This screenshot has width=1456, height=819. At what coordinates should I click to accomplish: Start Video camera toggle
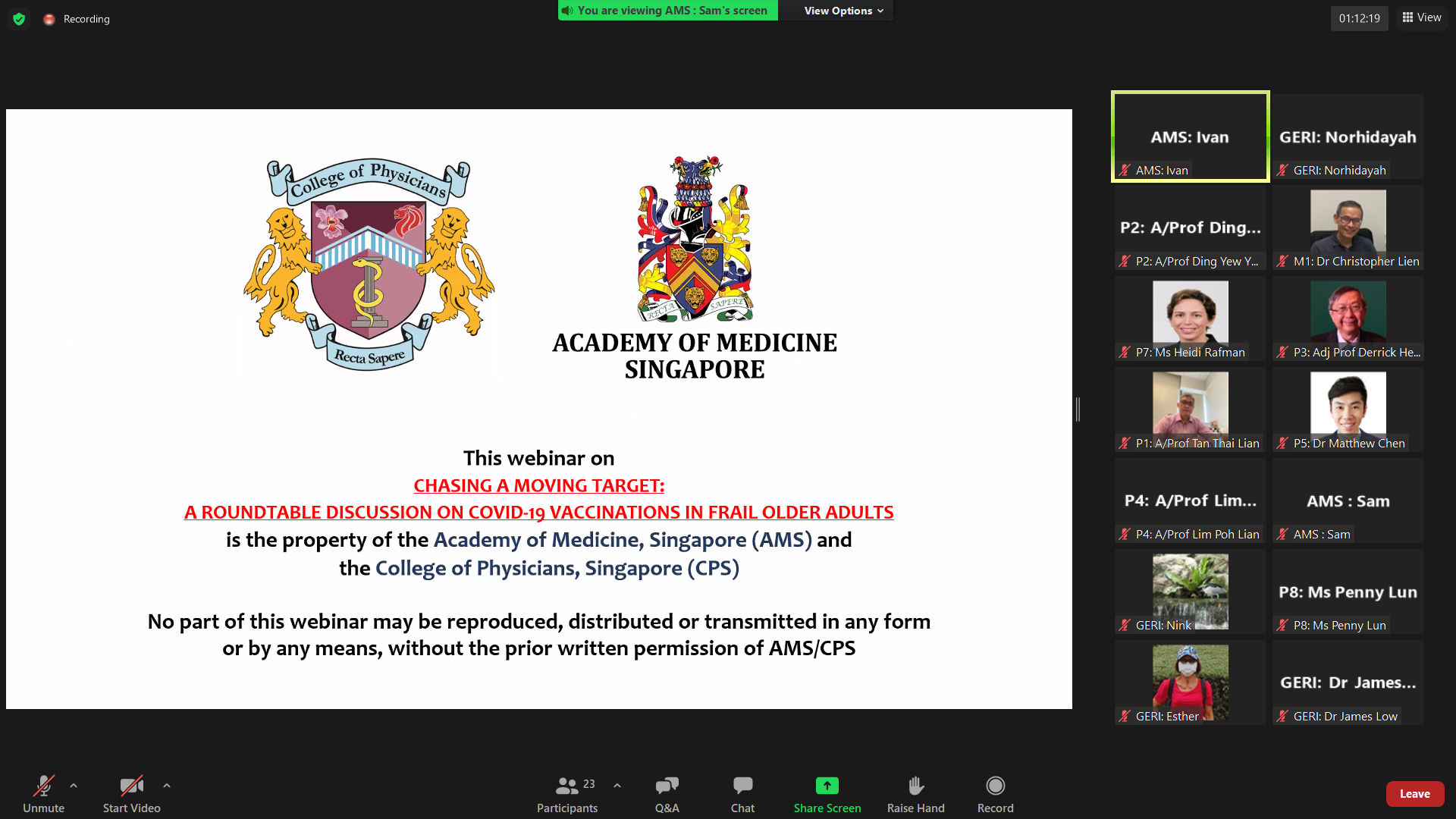click(131, 786)
